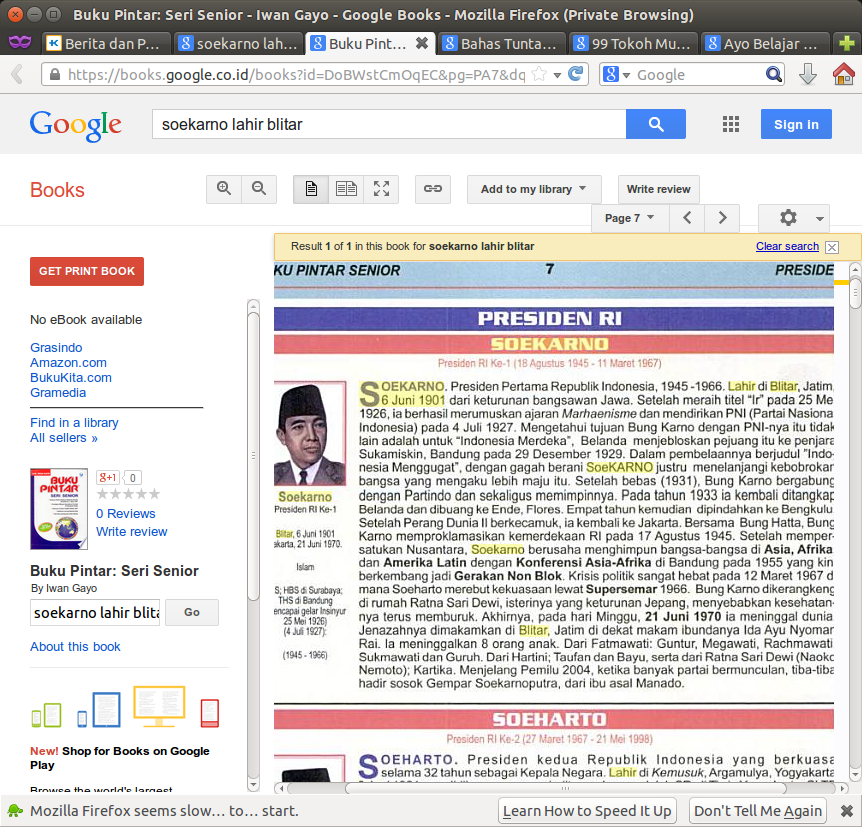This screenshot has width=862, height=827.
Task: Bookmark this page with the star icon
Action: point(539,74)
